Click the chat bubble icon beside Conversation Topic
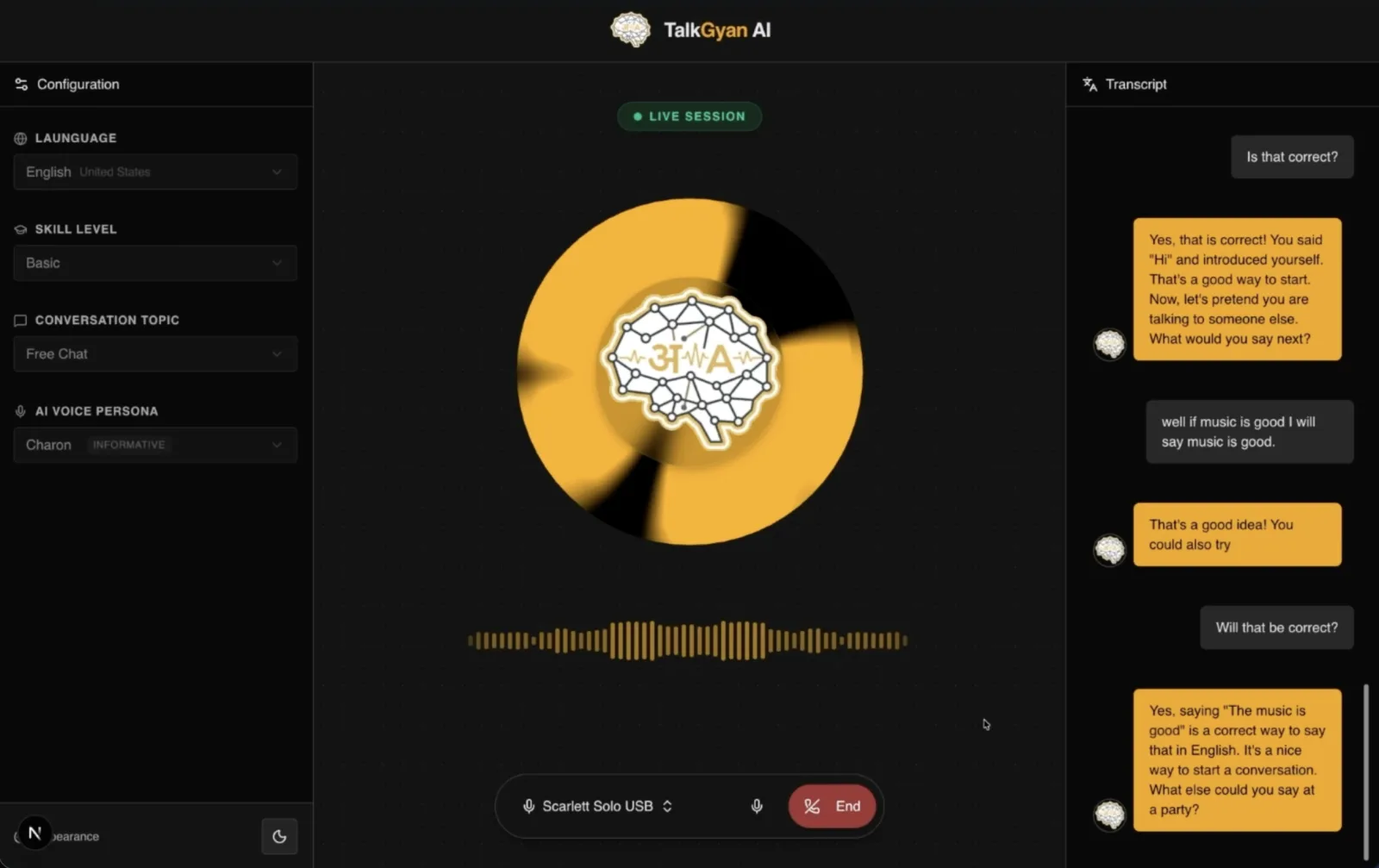 [21, 320]
